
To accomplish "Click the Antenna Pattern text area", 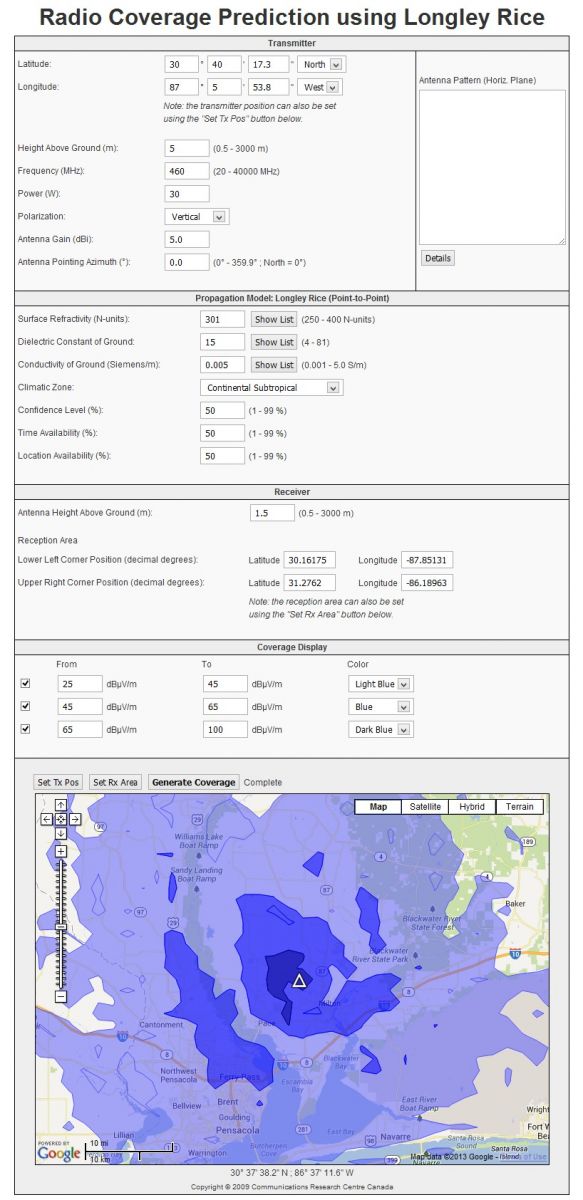I will point(492,167).
